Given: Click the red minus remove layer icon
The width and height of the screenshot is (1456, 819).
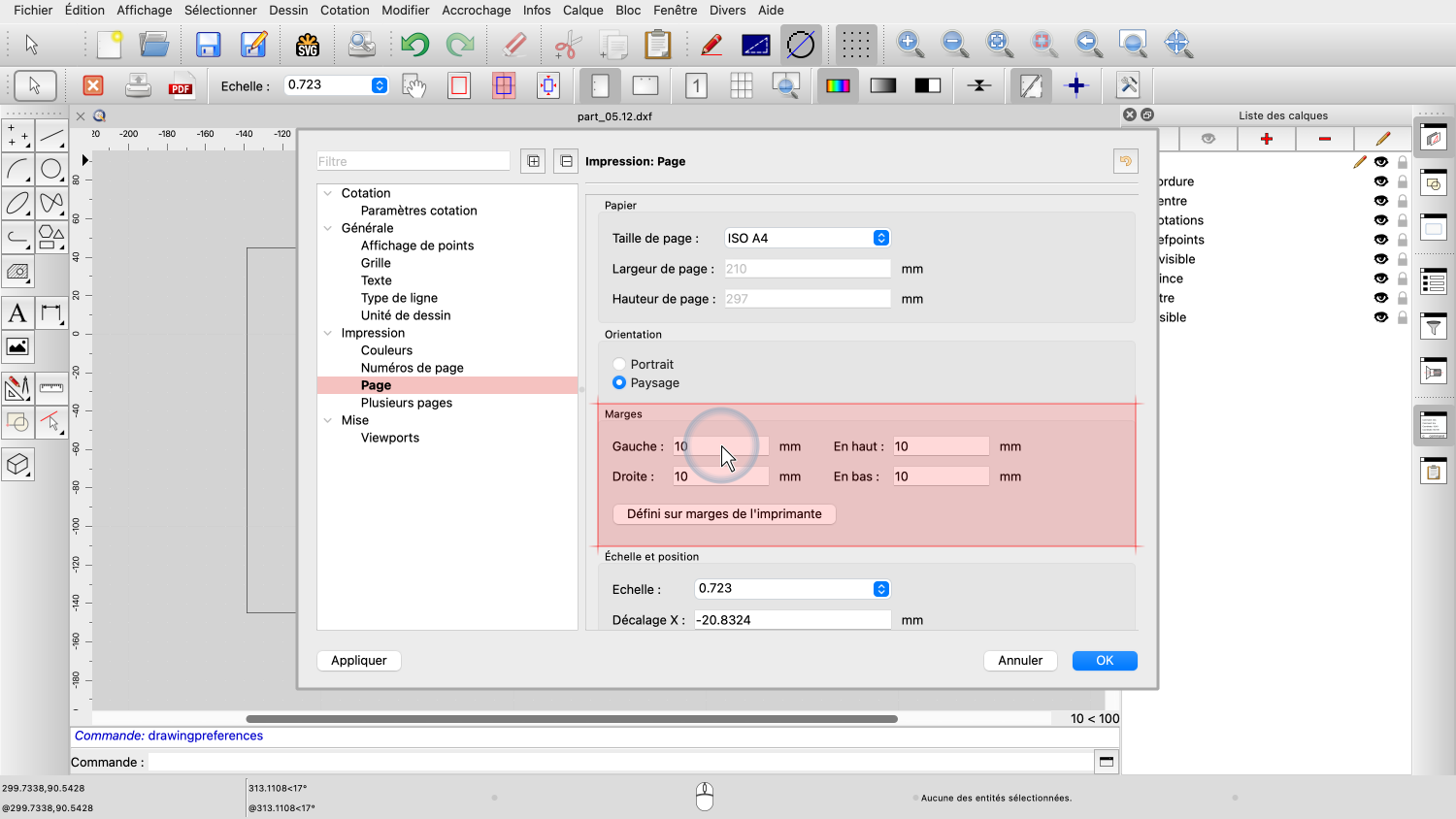Looking at the screenshot, I should tap(1324, 139).
